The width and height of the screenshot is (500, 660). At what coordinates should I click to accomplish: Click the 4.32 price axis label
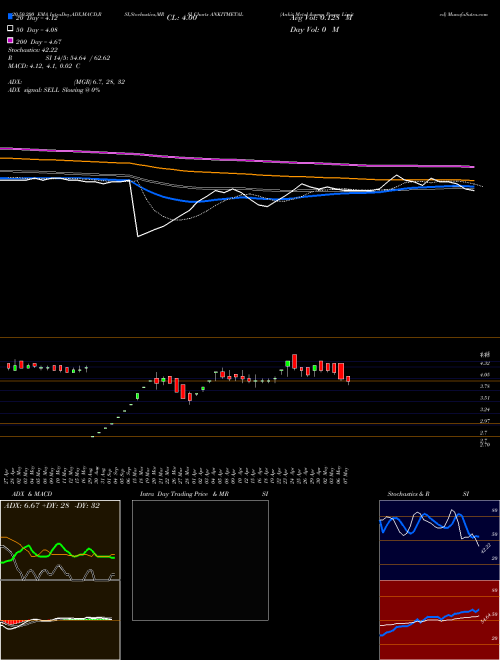pos(484,363)
